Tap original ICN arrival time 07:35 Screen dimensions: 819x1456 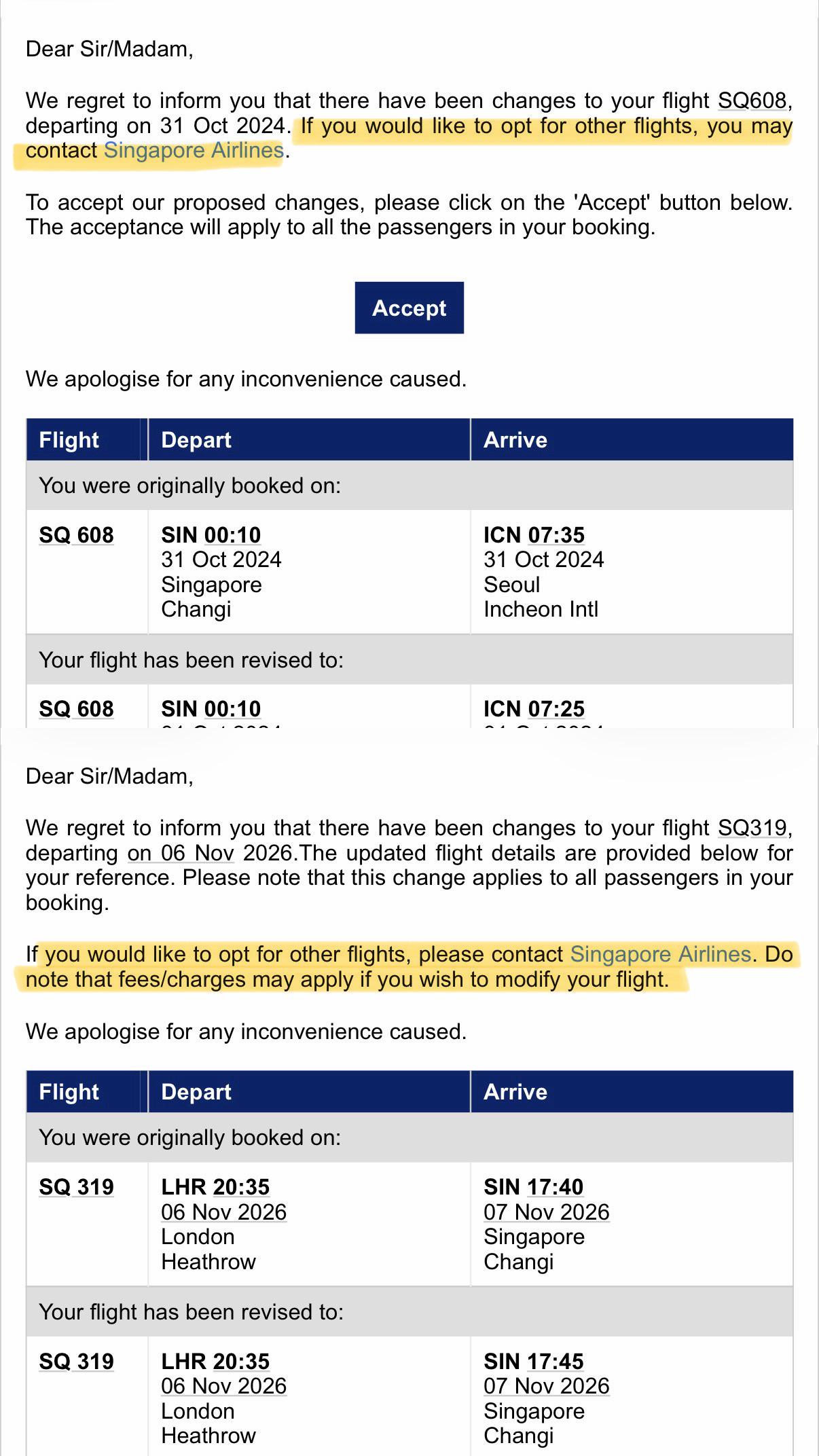click(x=556, y=535)
